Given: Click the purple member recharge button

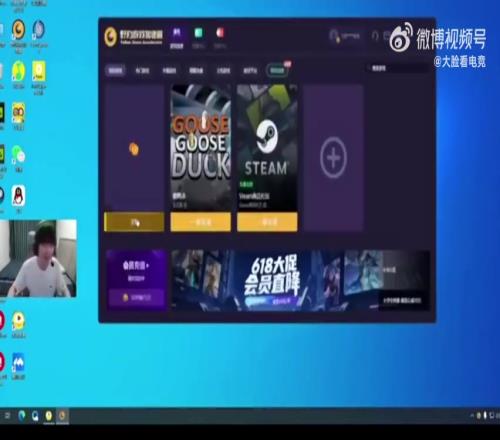Looking at the screenshot, I should [137, 297].
